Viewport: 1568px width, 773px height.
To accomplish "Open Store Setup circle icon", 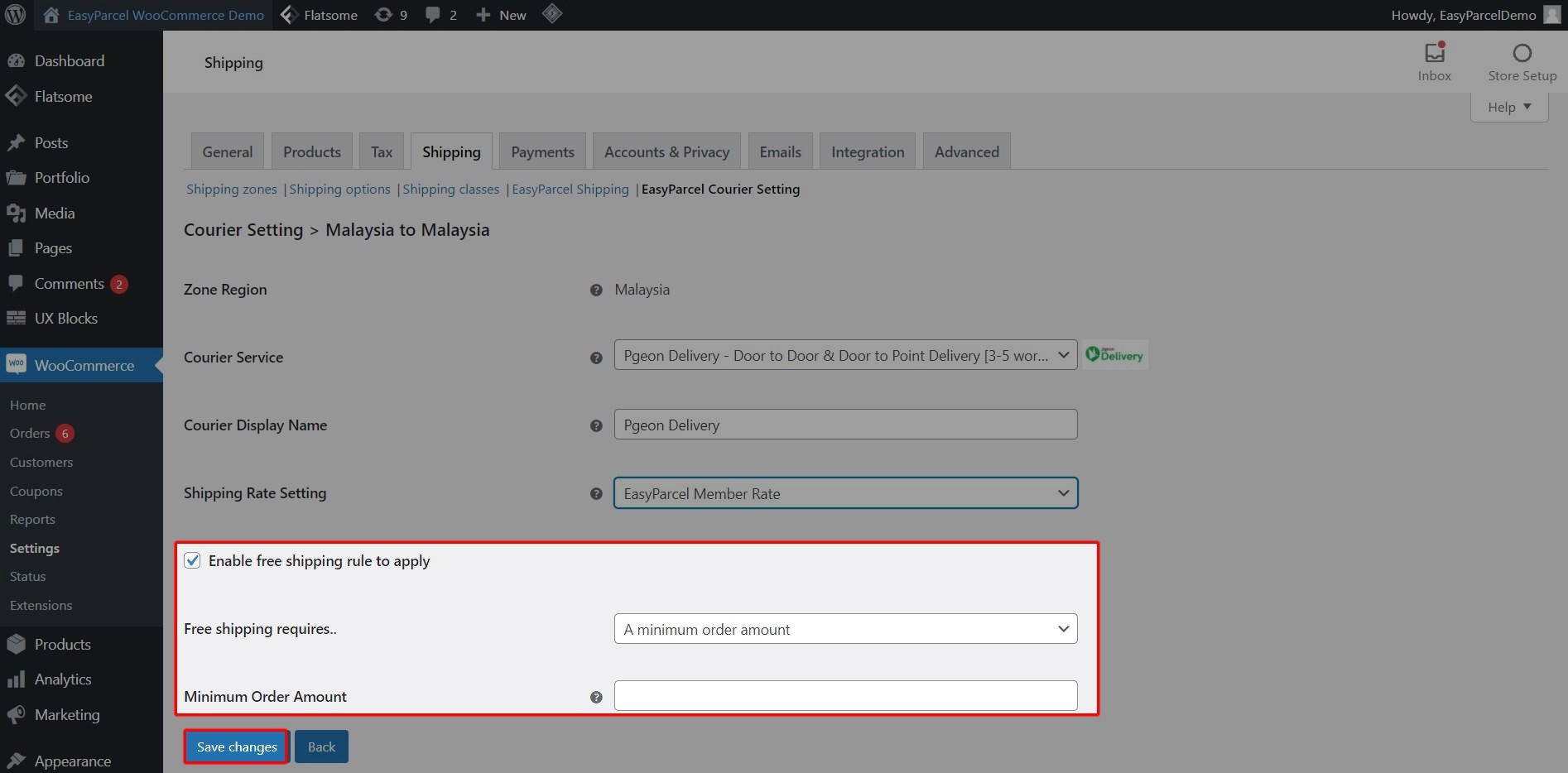I will pos(1522,53).
